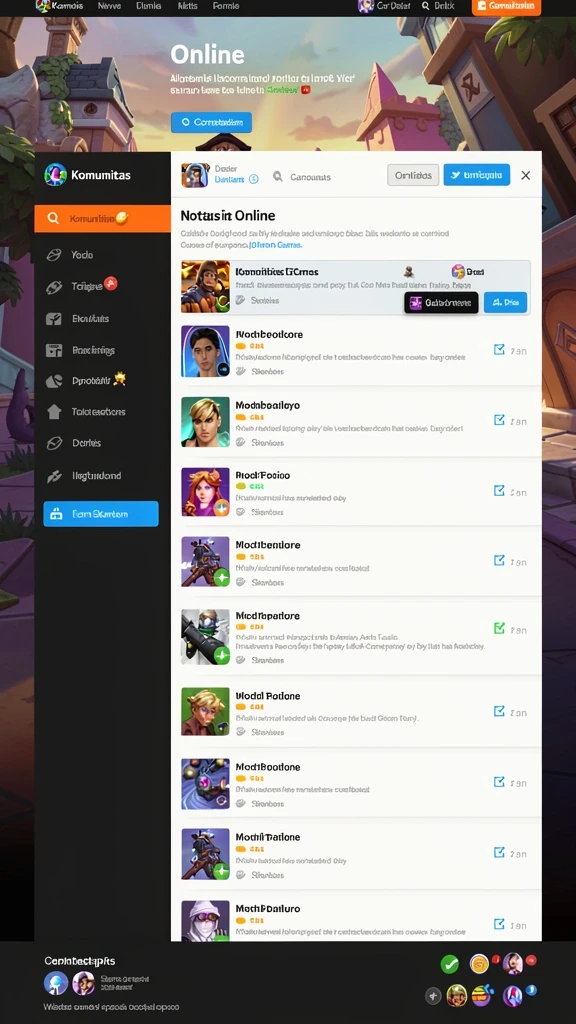Open the Eloutats sidebar entry
This screenshot has width=576, height=1024.
click(x=90, y=319)
